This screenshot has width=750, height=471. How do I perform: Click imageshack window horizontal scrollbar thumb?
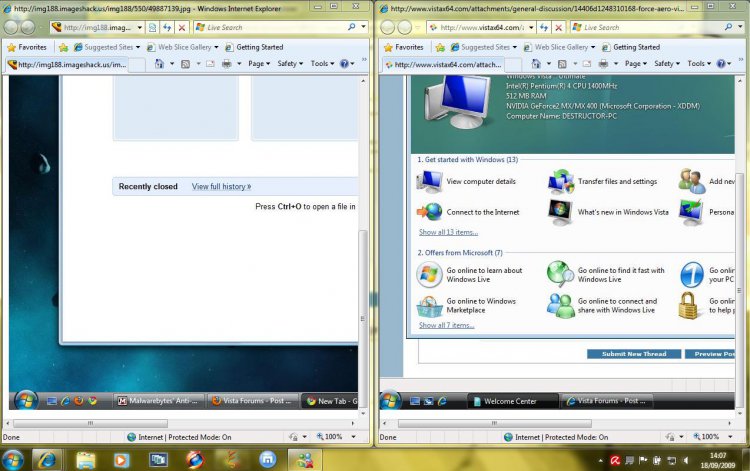[x=90, y=423]
